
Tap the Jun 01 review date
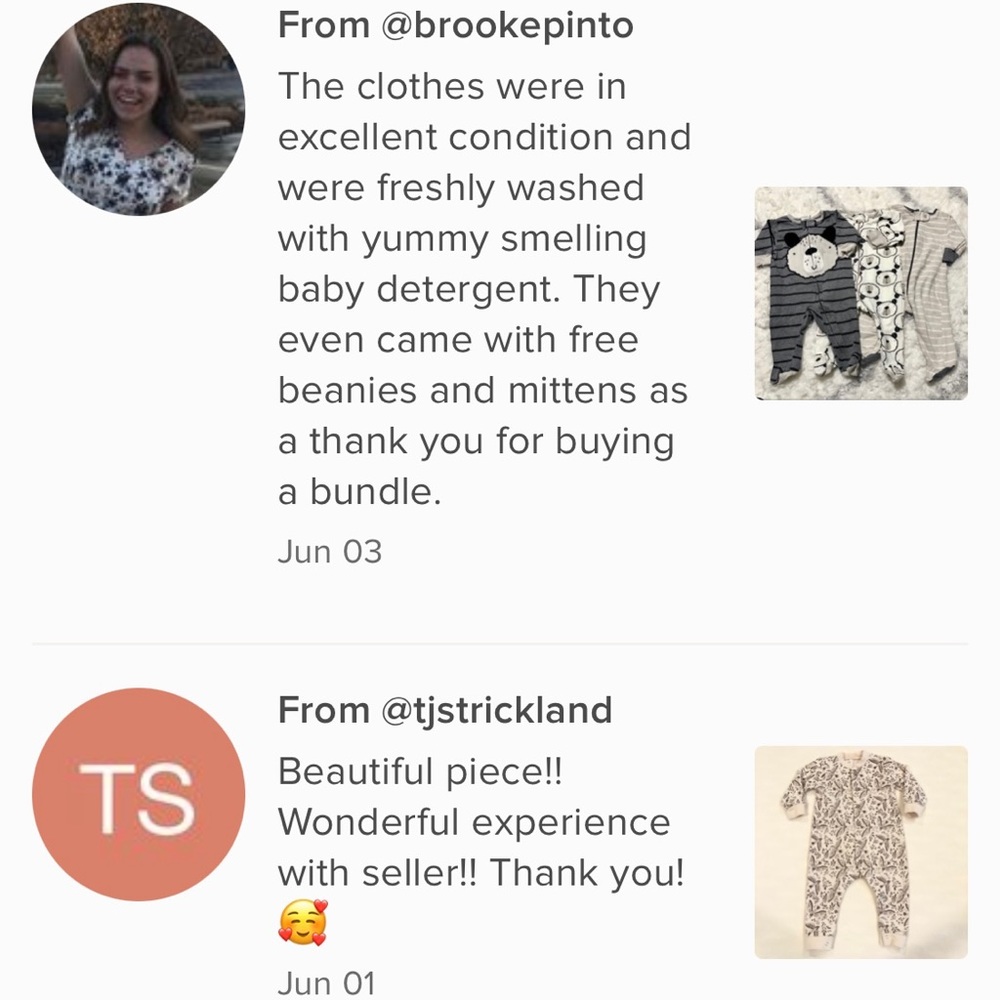[327, 983]
